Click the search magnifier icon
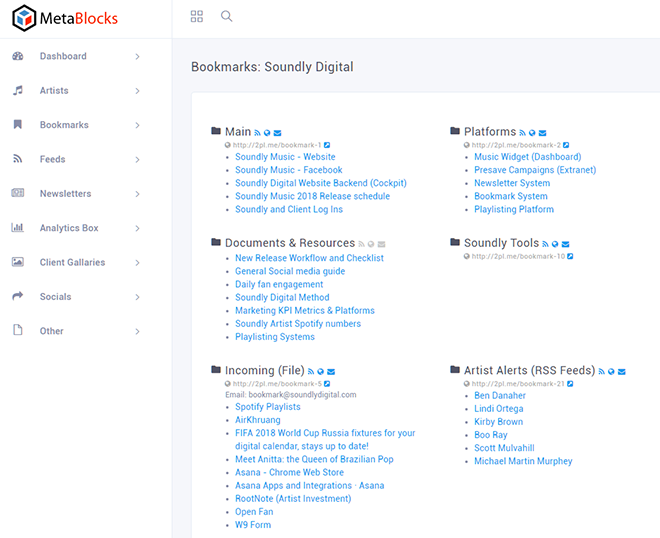Image resolution: width=660 pixels, height=538 pixels. (x=226, y=16)
